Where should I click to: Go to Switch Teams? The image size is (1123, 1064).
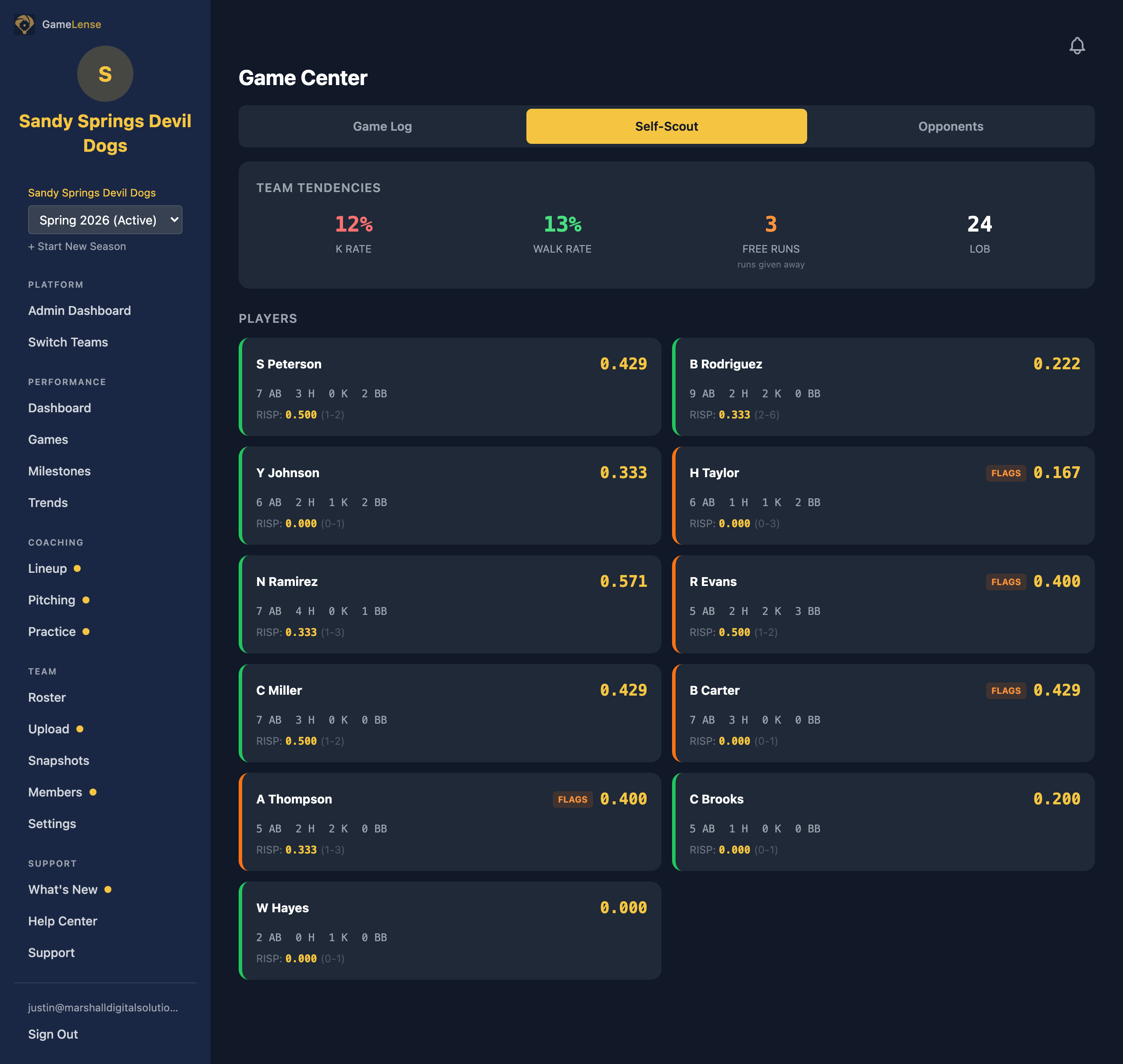pos(68,342)
